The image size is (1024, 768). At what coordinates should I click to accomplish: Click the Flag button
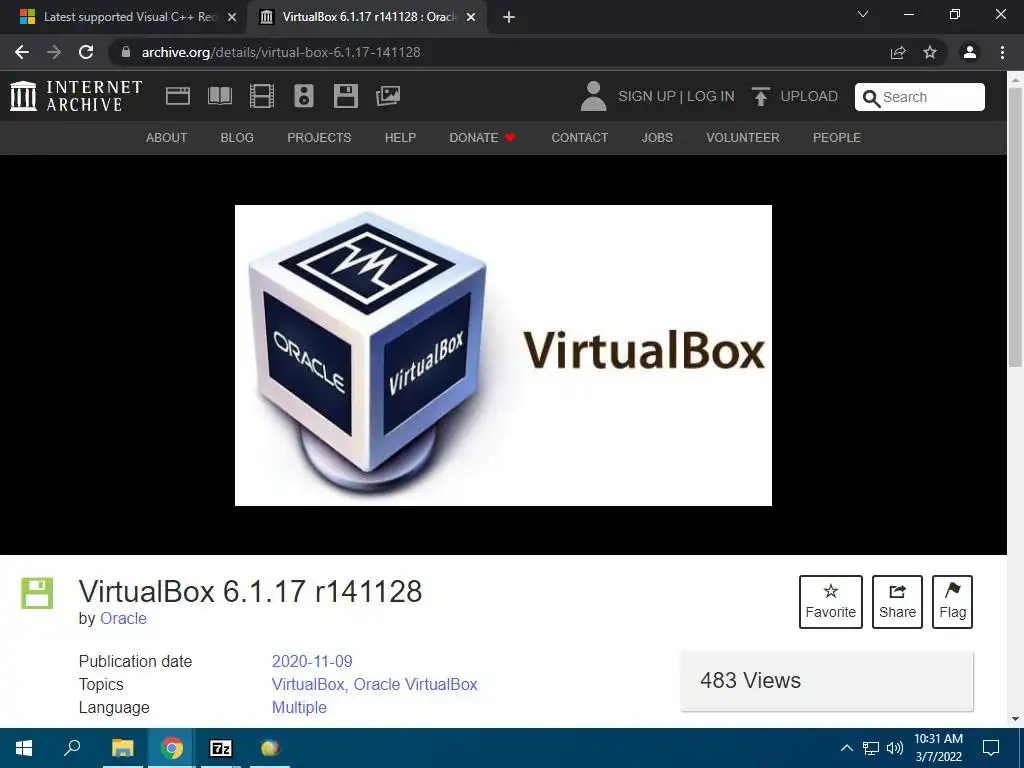[x=952, y=602]
